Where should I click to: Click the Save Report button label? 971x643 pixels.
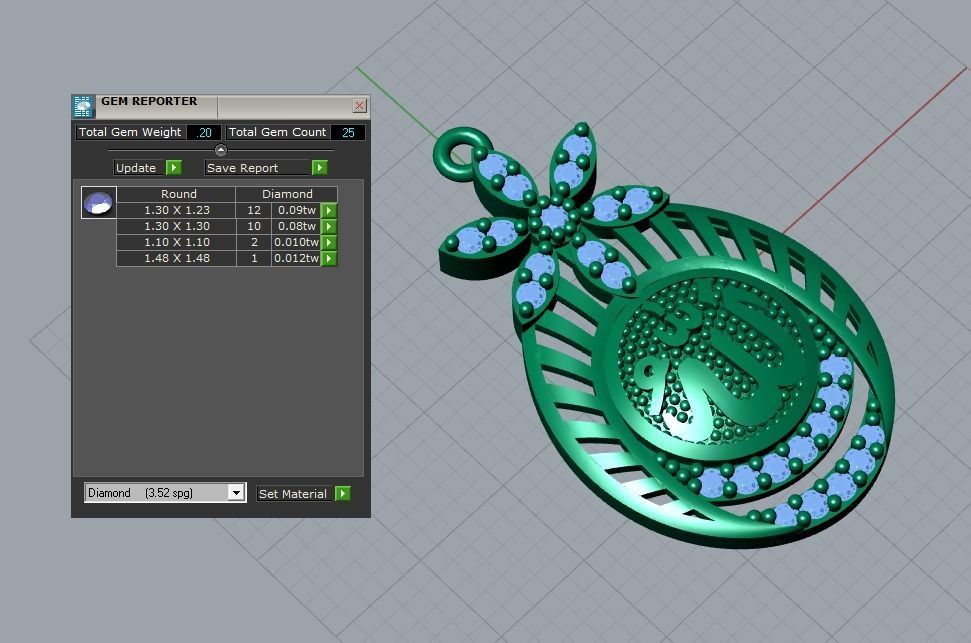[257, 168]
